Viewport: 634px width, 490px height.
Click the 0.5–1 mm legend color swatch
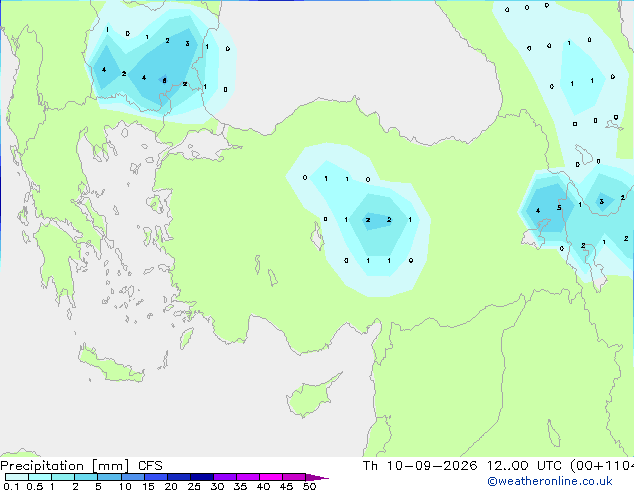click(x=40, y=477)
